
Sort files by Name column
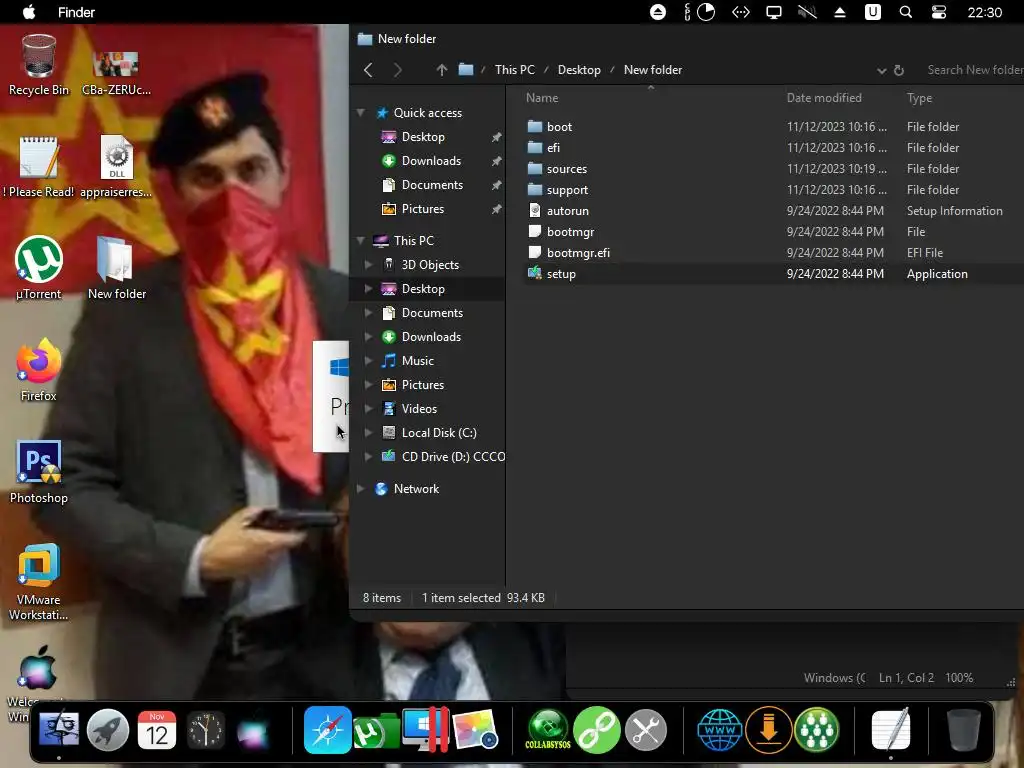click(x=542, y=98)
